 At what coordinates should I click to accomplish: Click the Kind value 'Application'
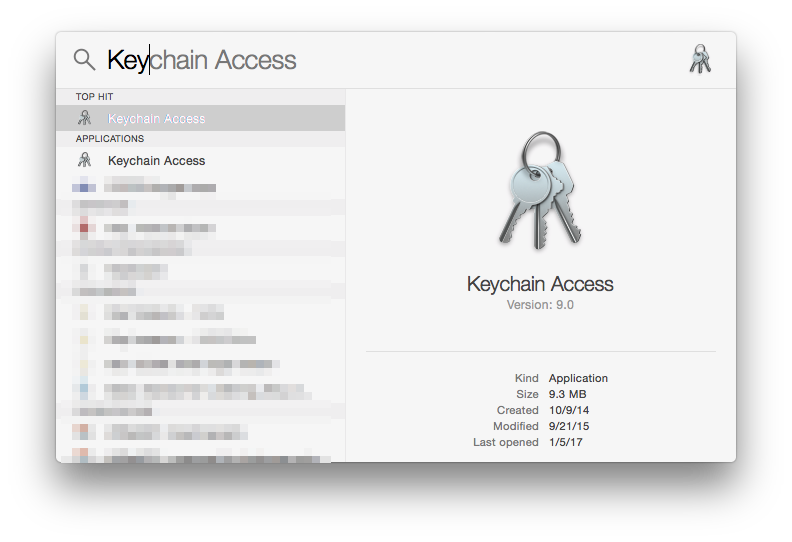click(x=578, y=378)
